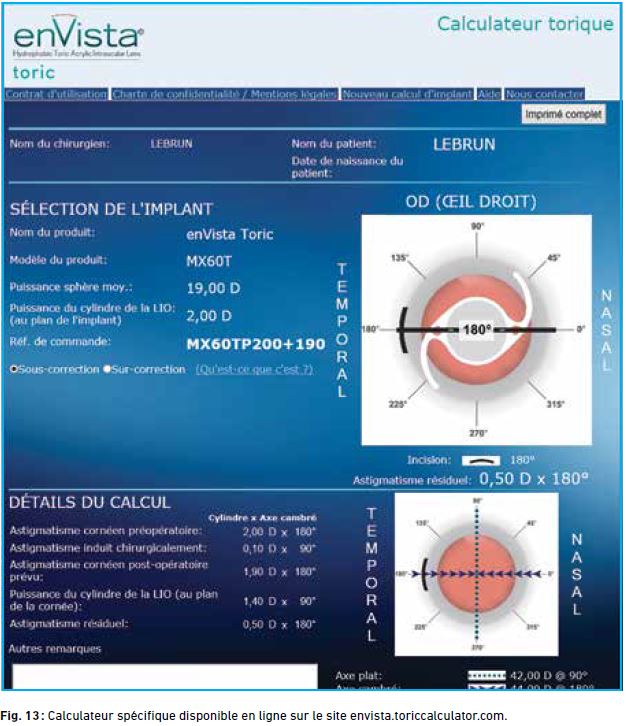Click the Imprimé complet button

click(563, 114)
